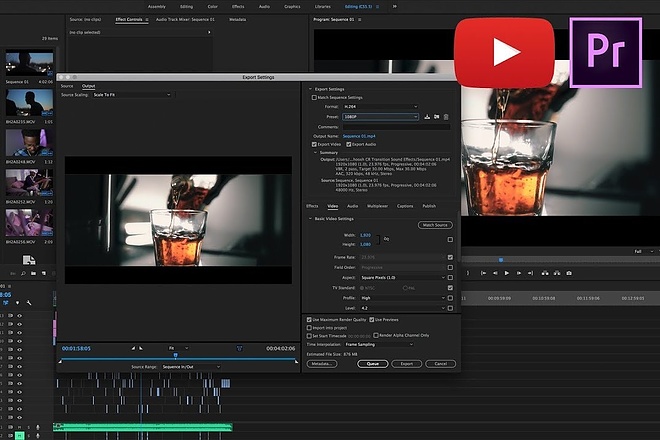Click the Lift button in Program monitor

[x=545, y=273]
